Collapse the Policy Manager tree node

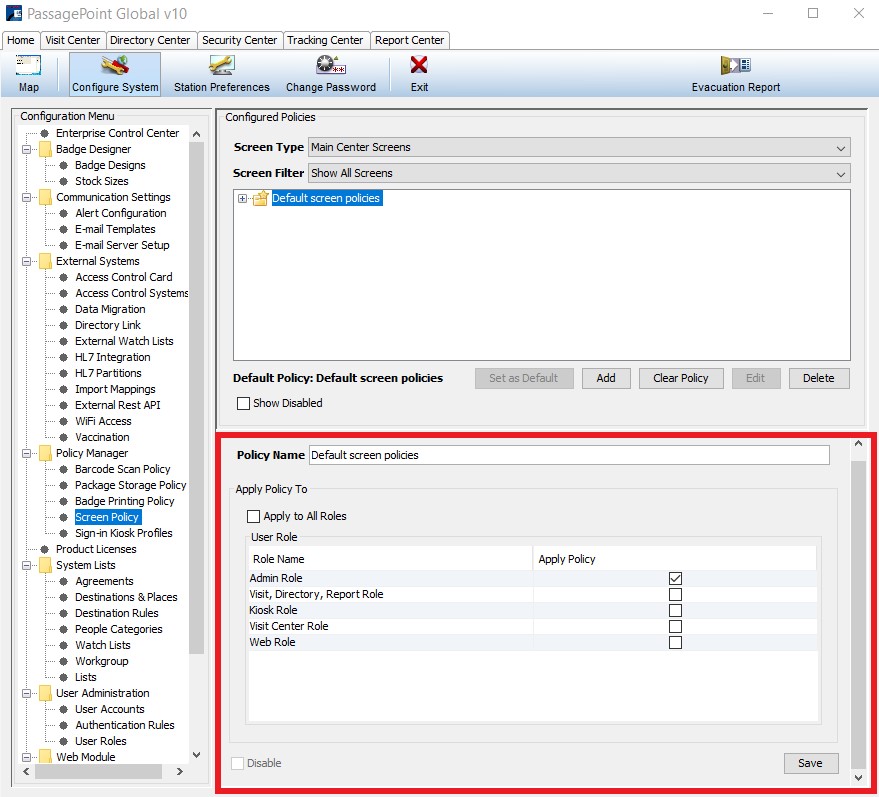(26, 453)
